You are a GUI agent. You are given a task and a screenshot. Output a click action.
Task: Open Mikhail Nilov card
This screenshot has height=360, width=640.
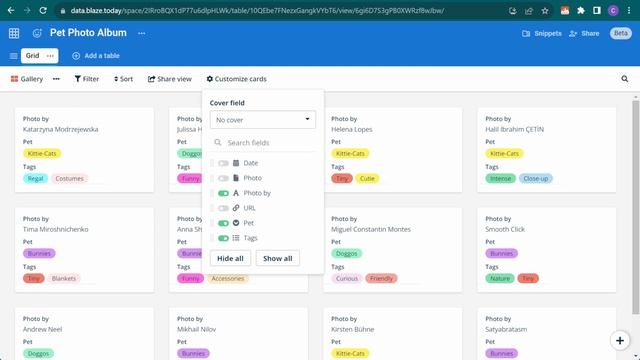tap(238, 334)
